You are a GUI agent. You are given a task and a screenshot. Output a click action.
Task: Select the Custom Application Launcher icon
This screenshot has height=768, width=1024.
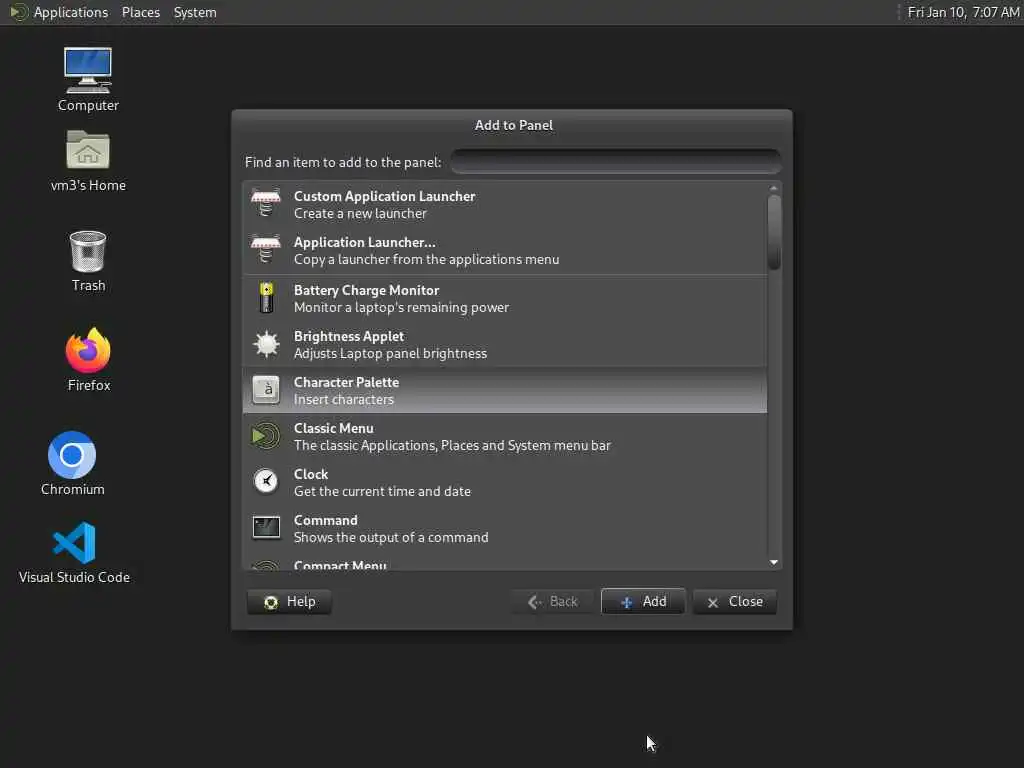[x=266, y=203]
